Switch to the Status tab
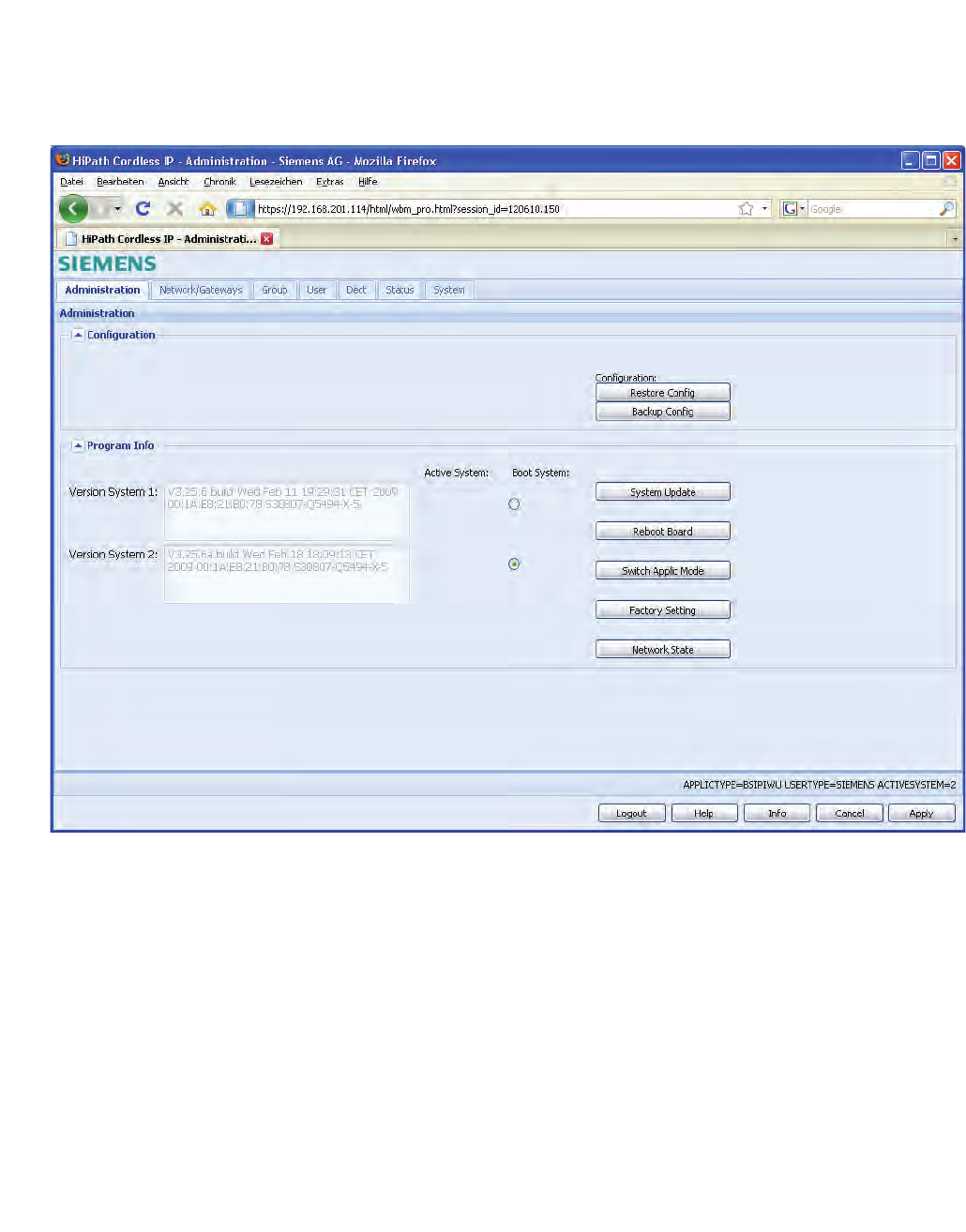 point(400,291)
